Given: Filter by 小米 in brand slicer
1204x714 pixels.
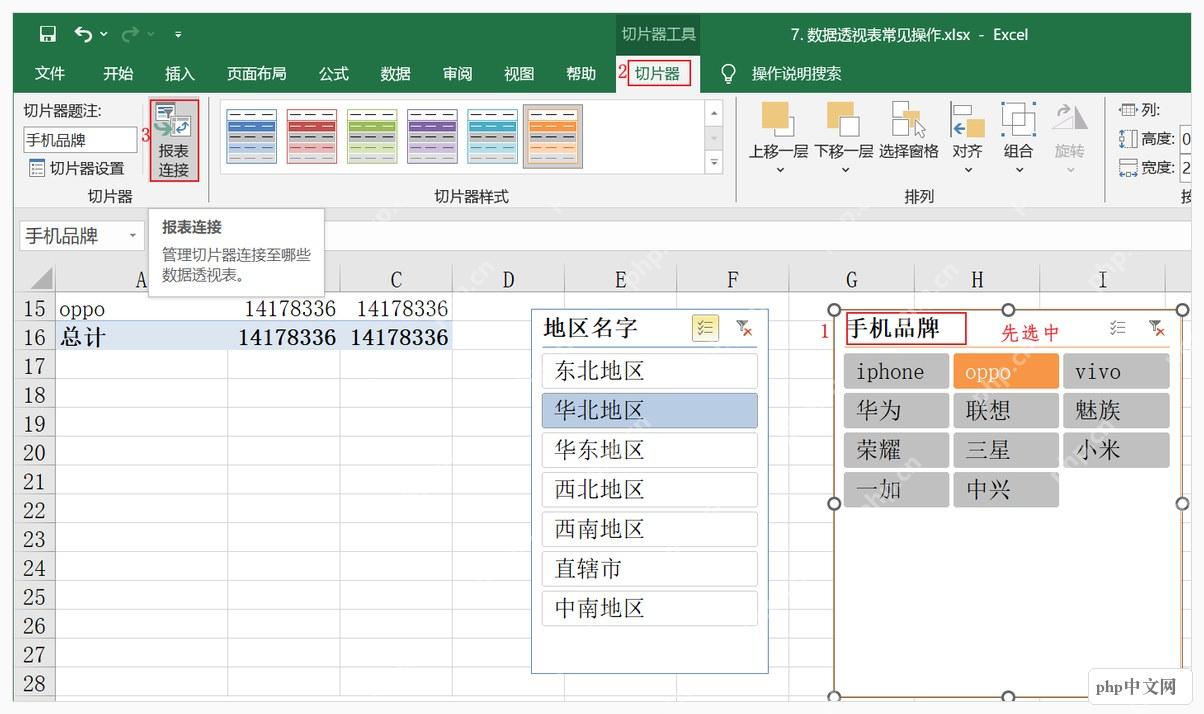Looking at the screenshot, I should [1116, 450].
